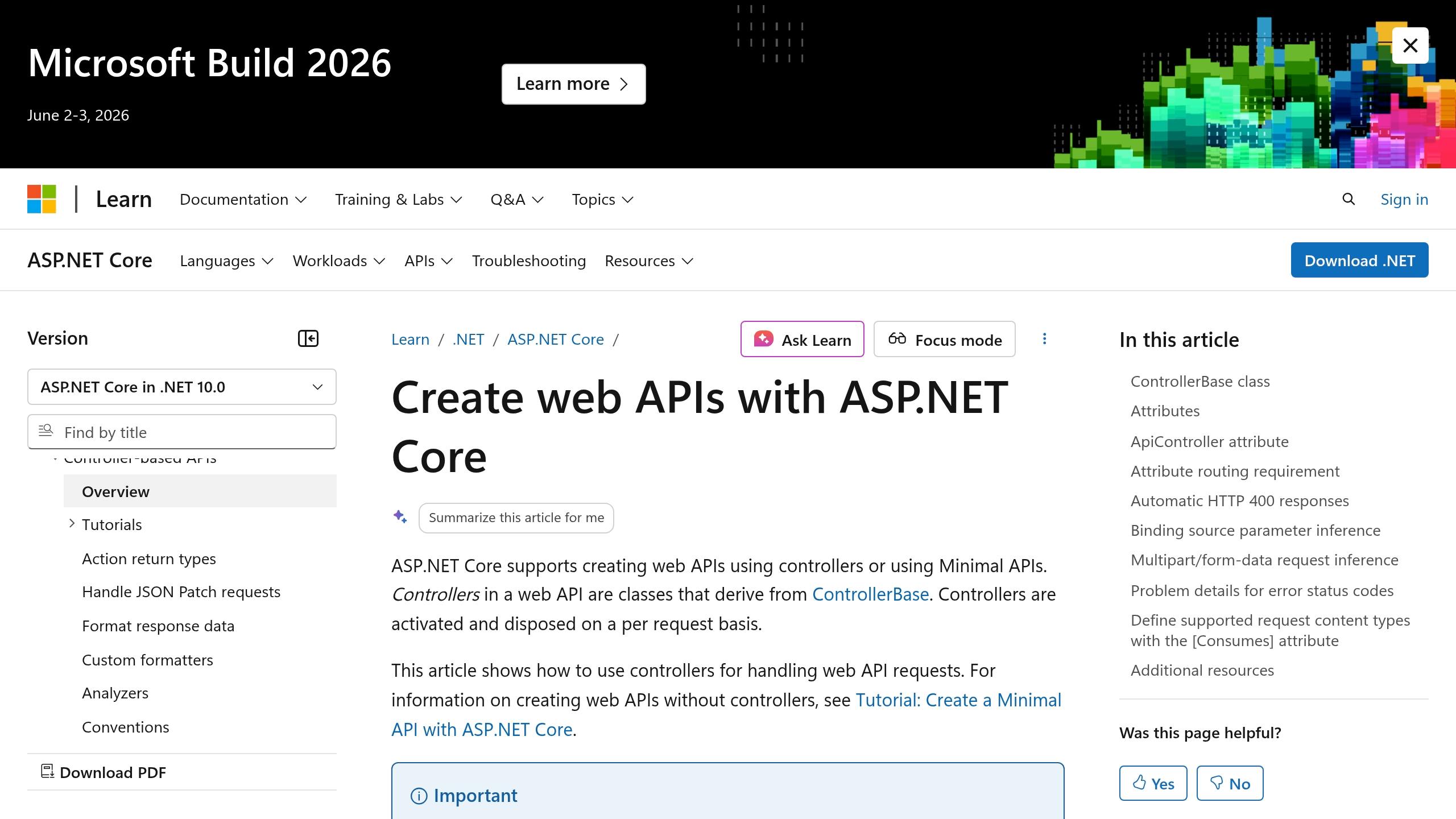
Task: Open the three-dot options menu near Focus mode
Action: pyautogui.click(x=1045, y=338)
